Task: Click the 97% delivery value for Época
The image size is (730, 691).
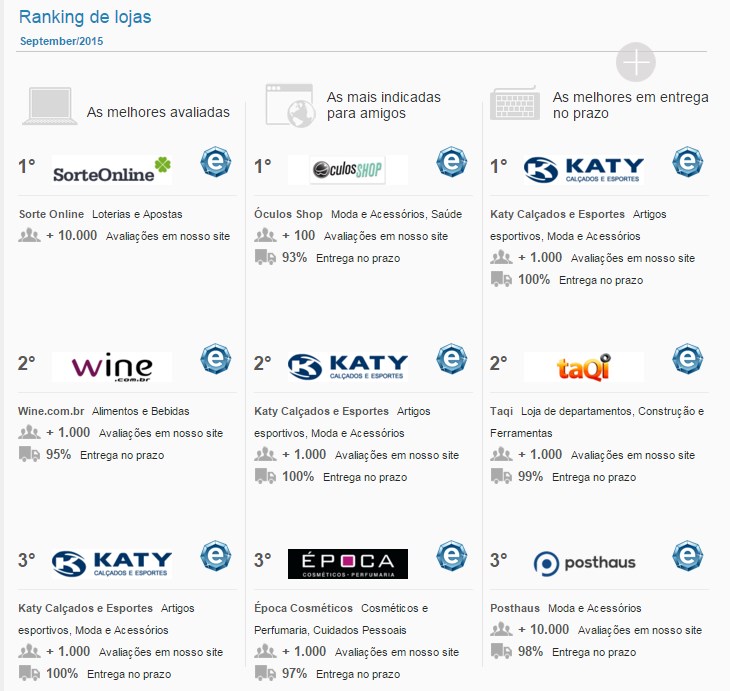Action: (x=294, y=673)
